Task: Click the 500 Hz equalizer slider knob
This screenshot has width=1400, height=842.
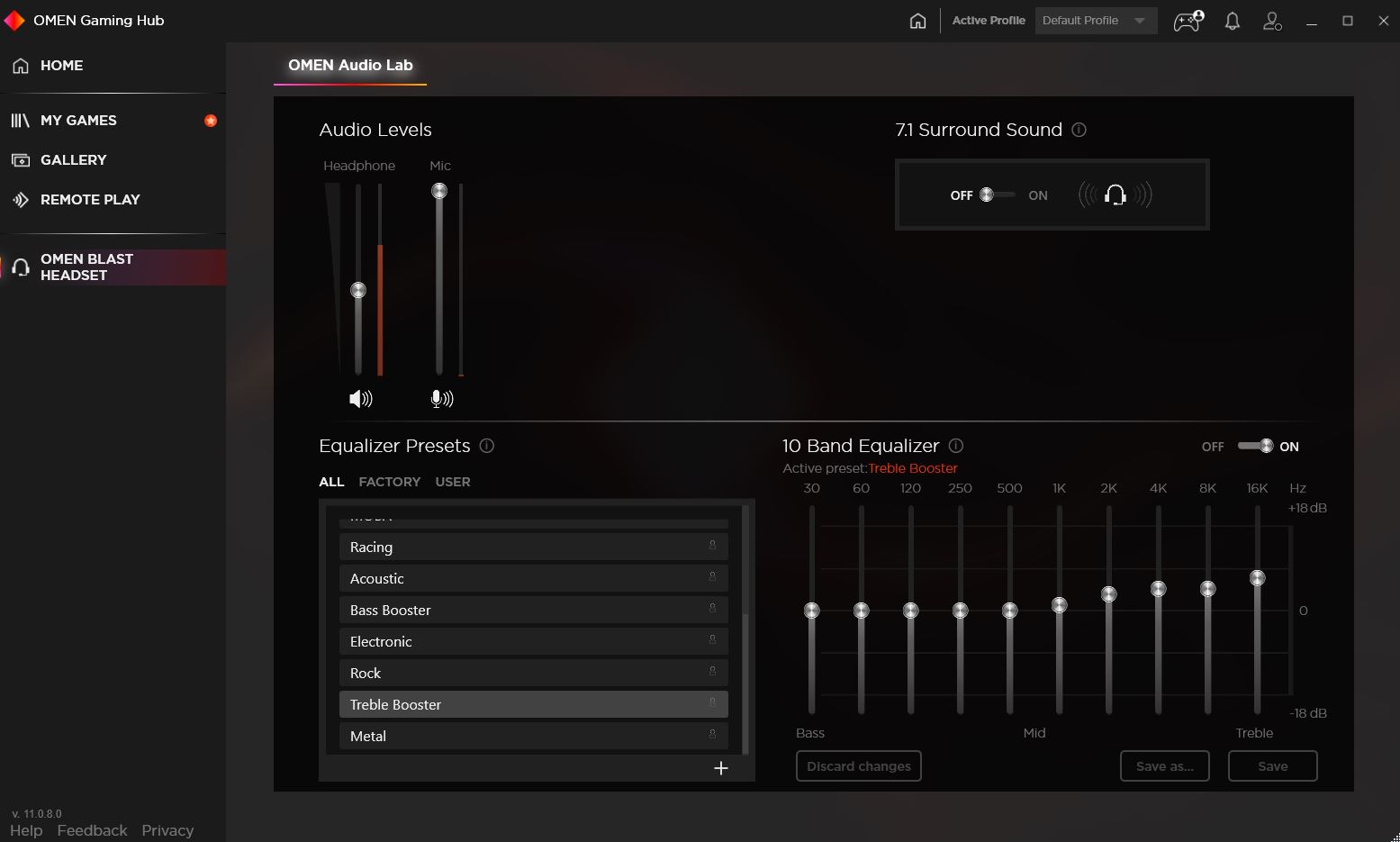Action: coord(1010,611)
